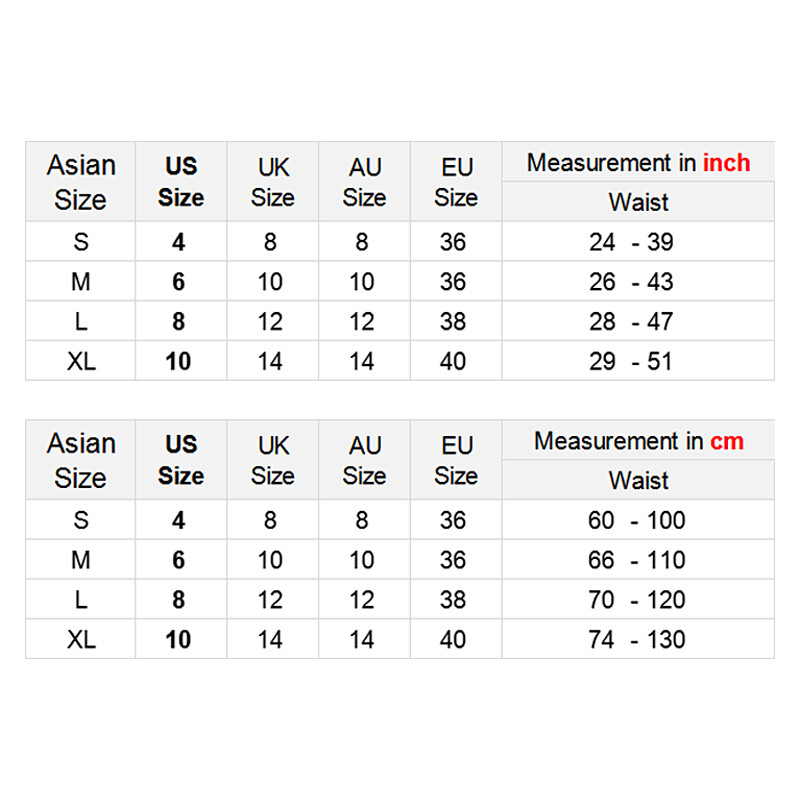Select the "74 - 130" waist cell
Screen dimensions: 800x800
(x=638, y=639)
